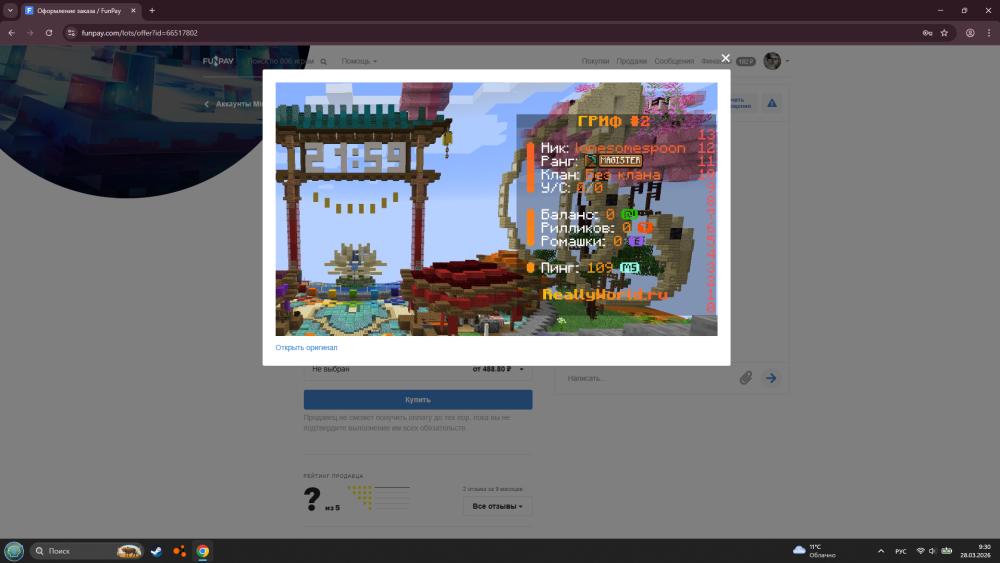Image resolution: width=1000 pixels, height=563 pixels.
Task: Click the FunPay logo
Action: click(x=218, y=61)
